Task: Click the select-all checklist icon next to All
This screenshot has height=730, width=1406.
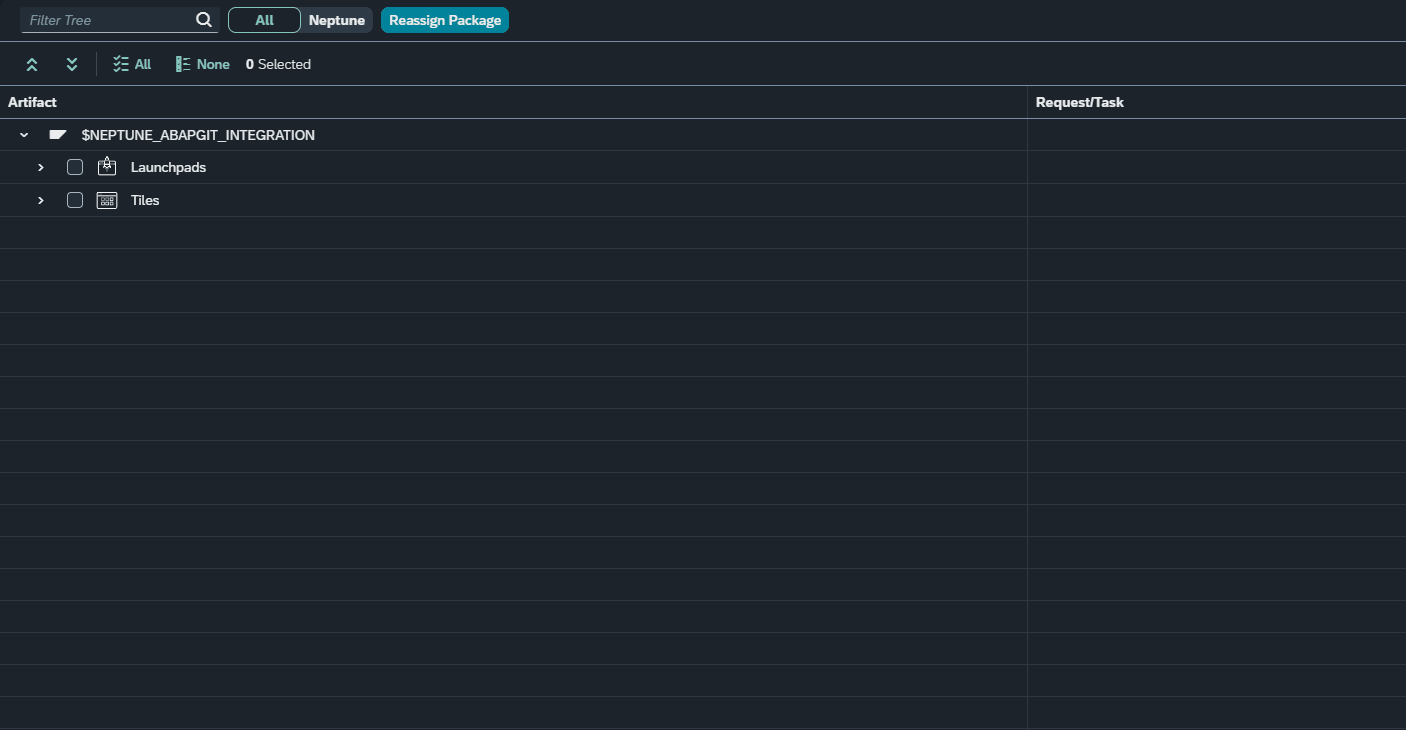Action: click(x=119, y=63)
